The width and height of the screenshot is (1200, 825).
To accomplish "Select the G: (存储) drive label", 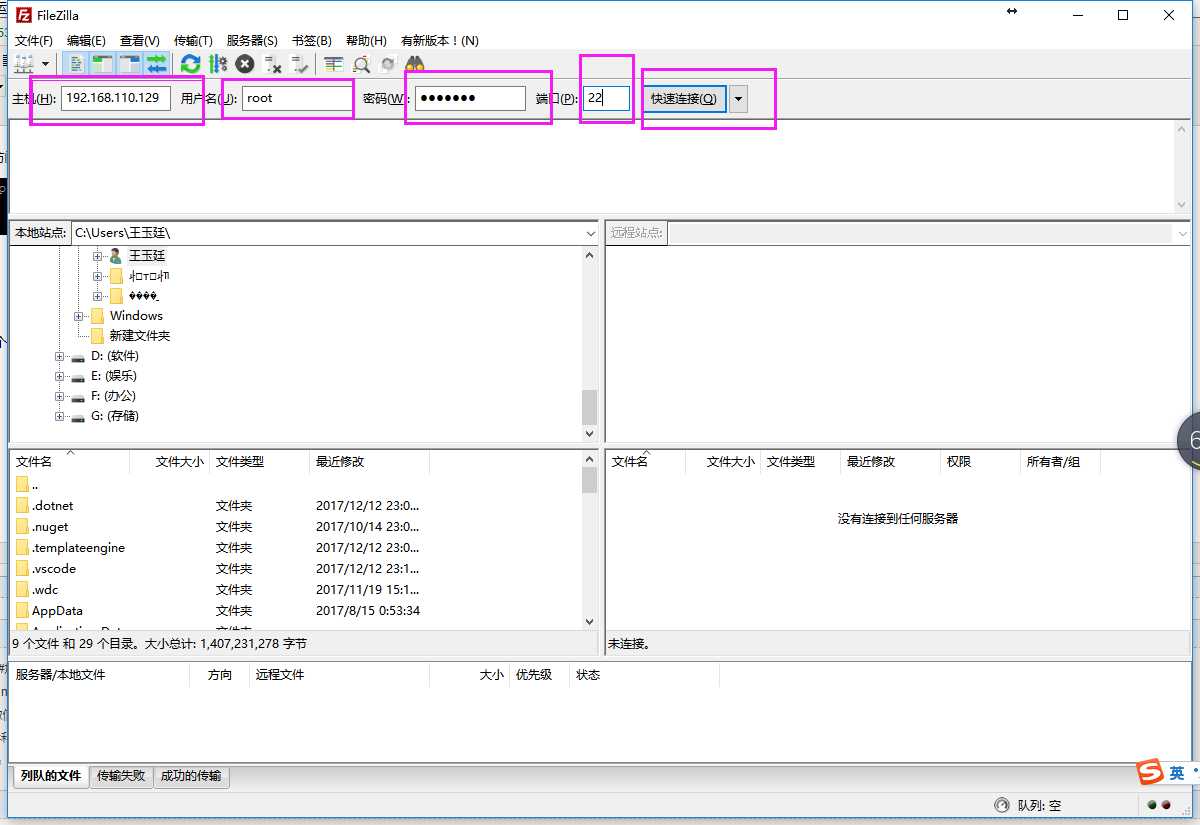I will click(x=115, y=416).
